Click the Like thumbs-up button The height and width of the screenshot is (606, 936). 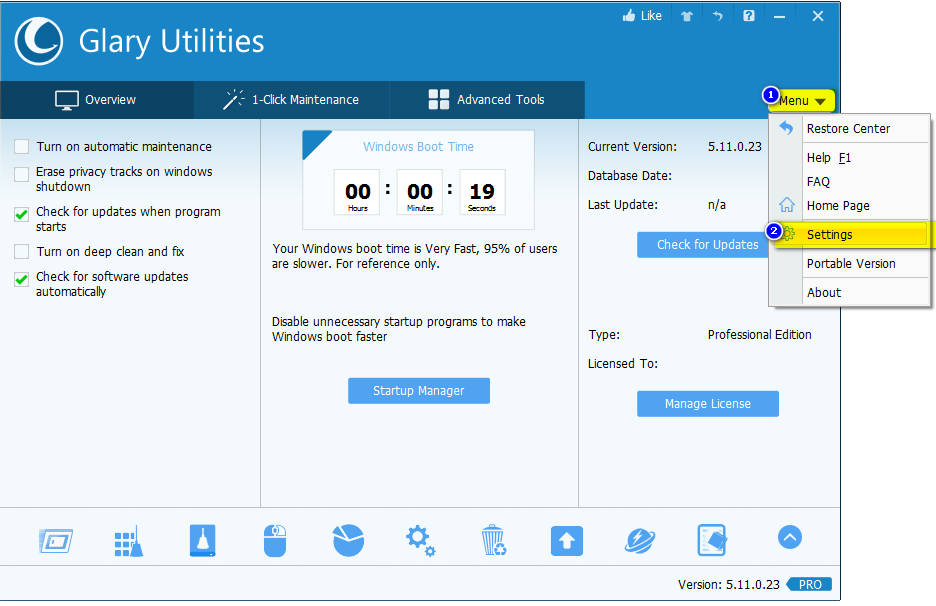click(x=642, y=16)
